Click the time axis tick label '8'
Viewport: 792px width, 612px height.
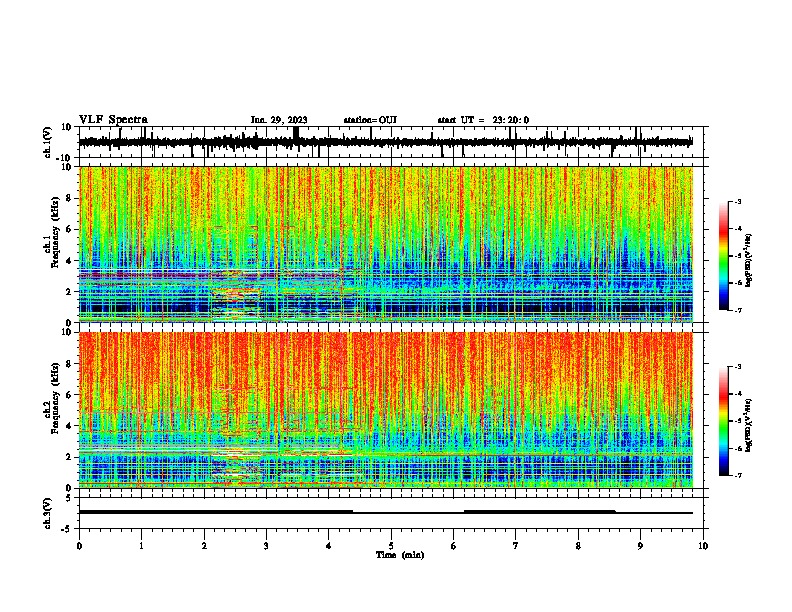click(578, 546)
